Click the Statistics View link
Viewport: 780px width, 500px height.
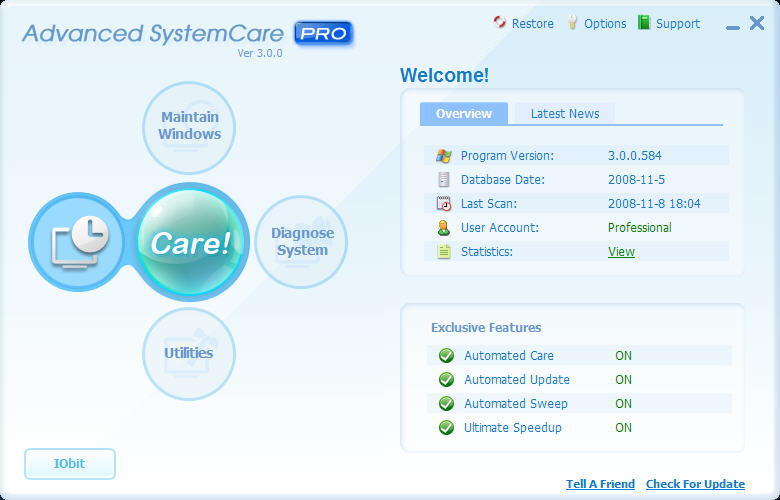(x=621, y=252)
